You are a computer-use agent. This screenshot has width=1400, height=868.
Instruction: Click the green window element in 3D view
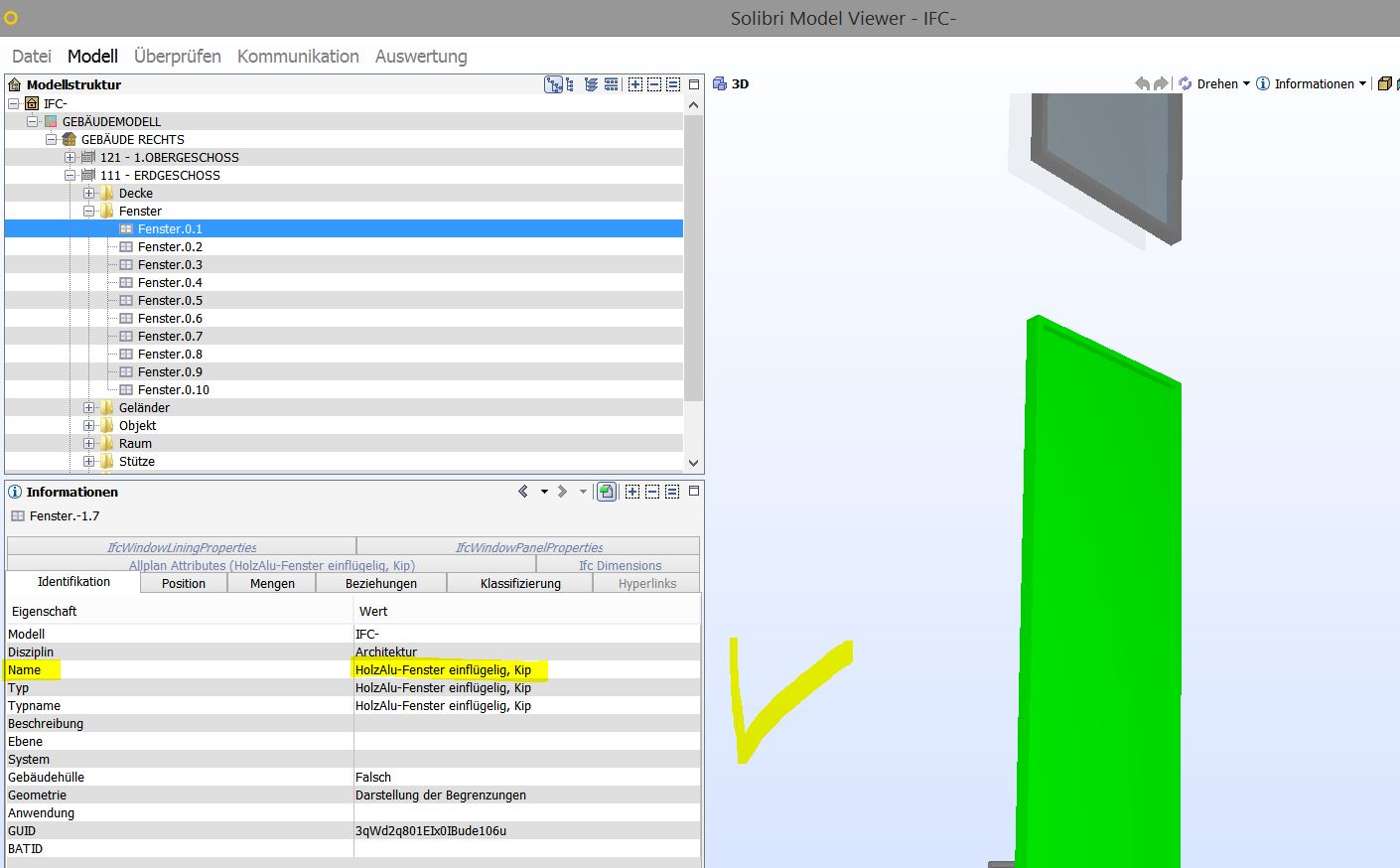1099,596
